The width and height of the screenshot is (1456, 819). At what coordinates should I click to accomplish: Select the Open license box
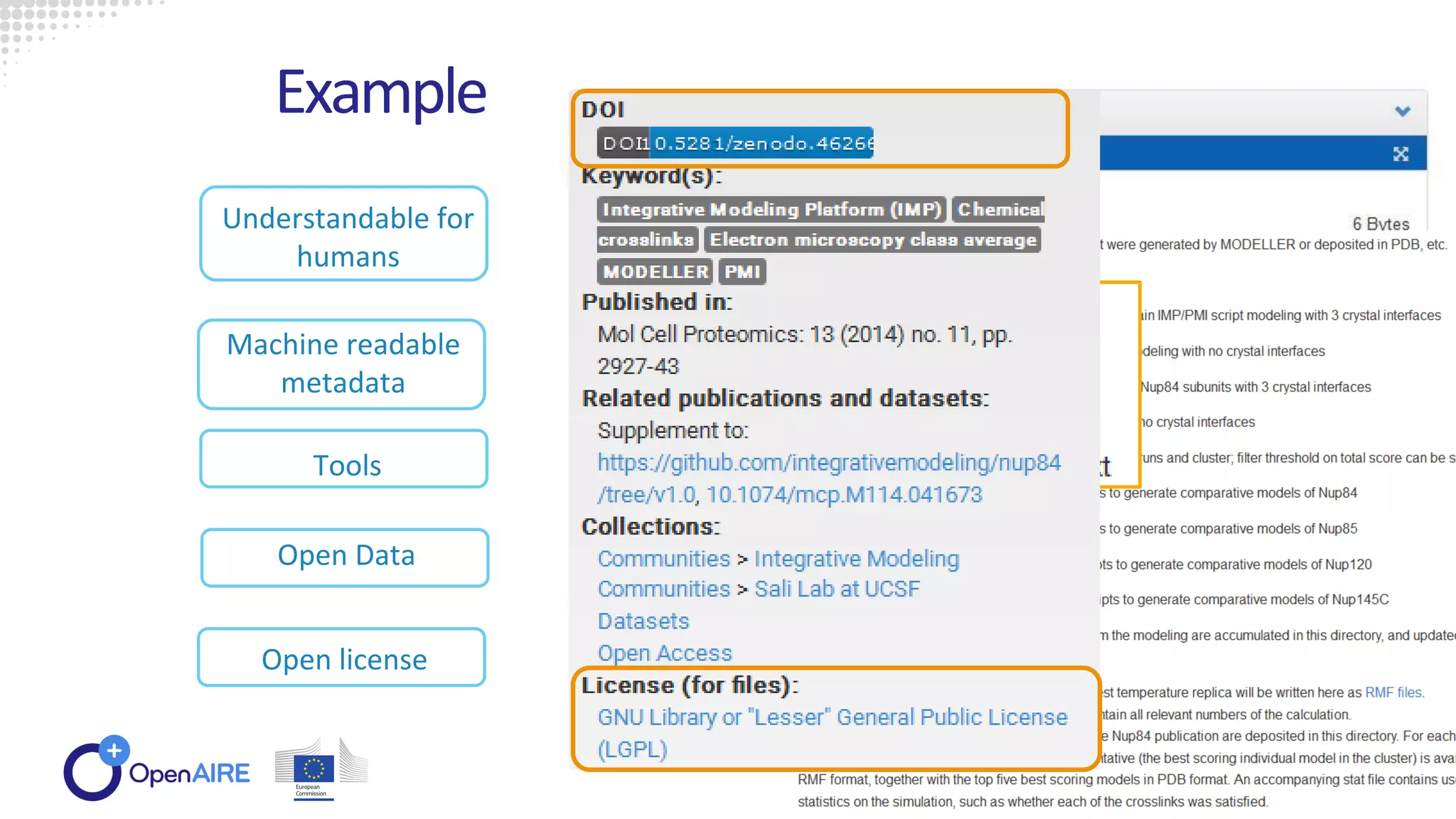[342, 657]
